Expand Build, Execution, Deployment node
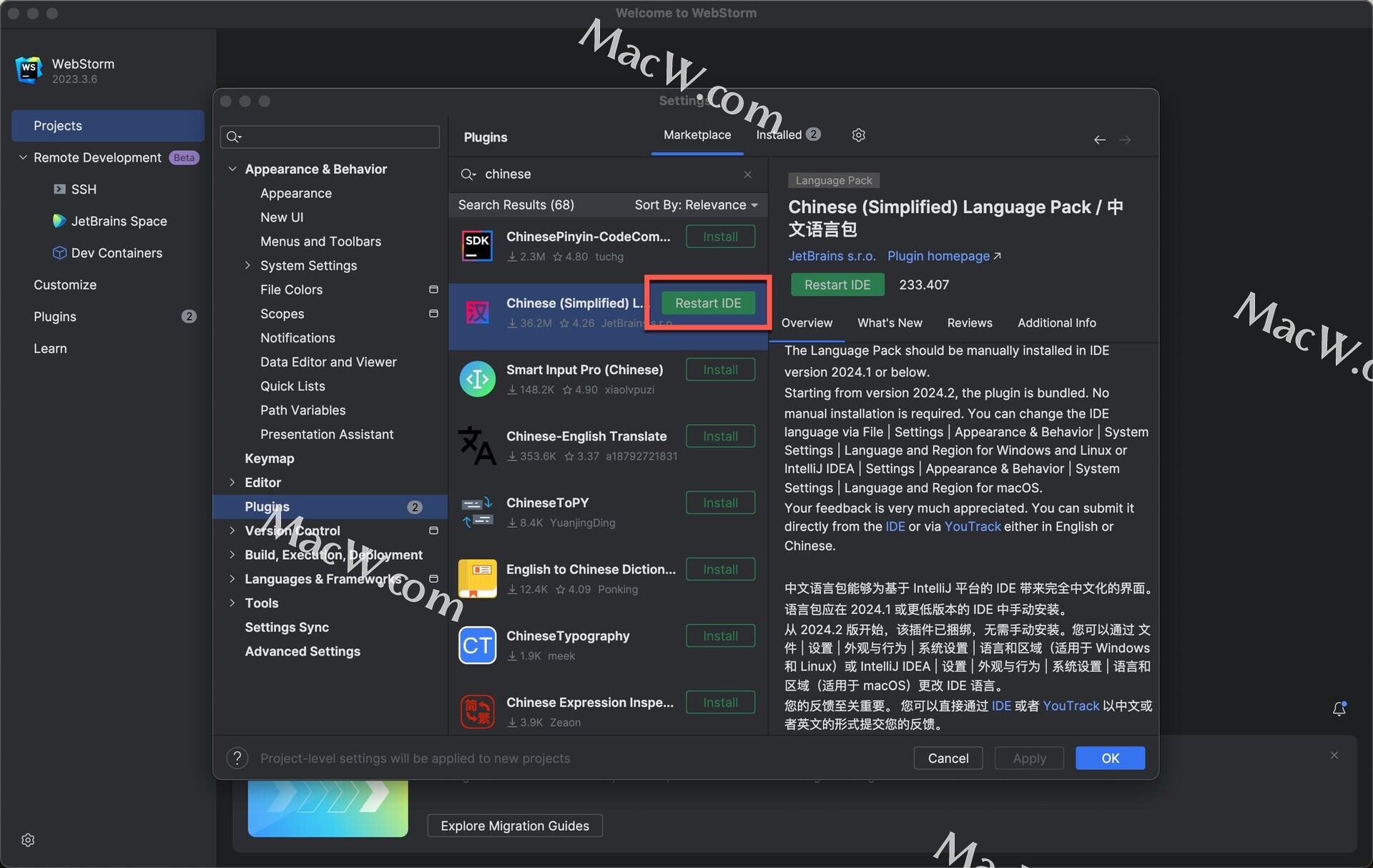This screenshot has height=868, width=1373. (232, 555)
